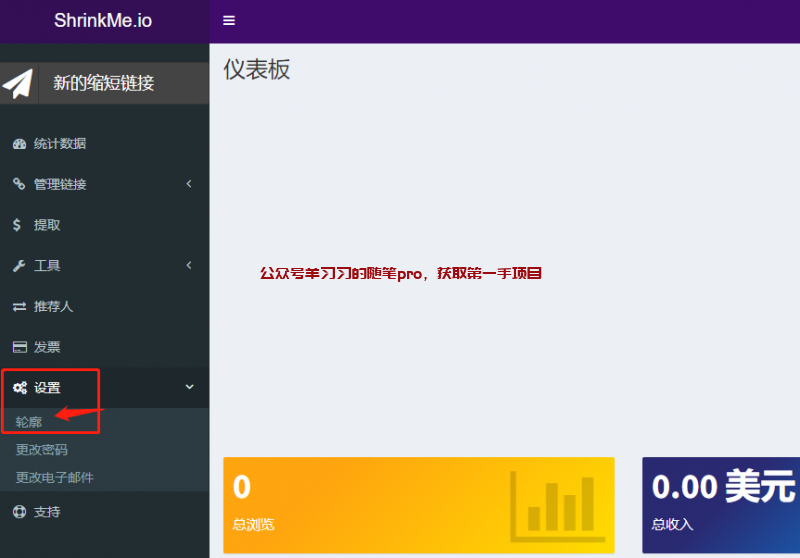Click 新的缩短链接 button
The height and width of the screenshot is (558, 800).
[104, 83]
